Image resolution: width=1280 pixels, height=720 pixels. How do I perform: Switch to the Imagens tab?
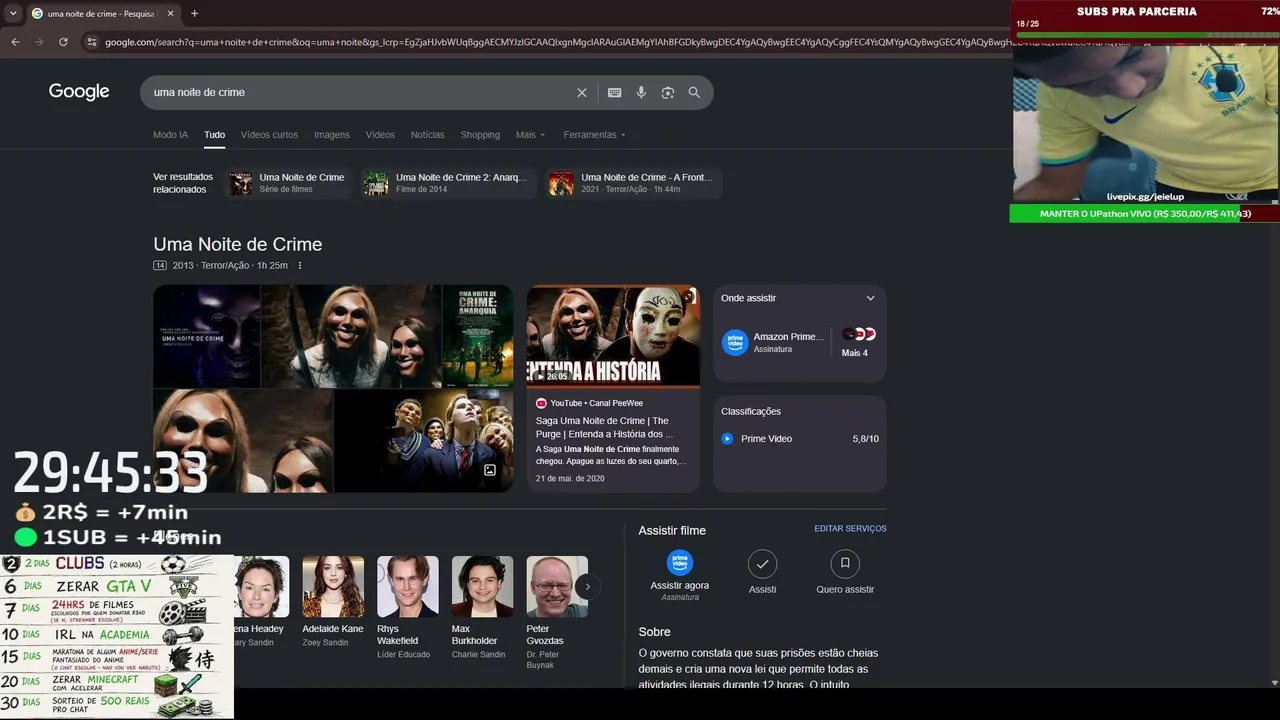[332, 135]
